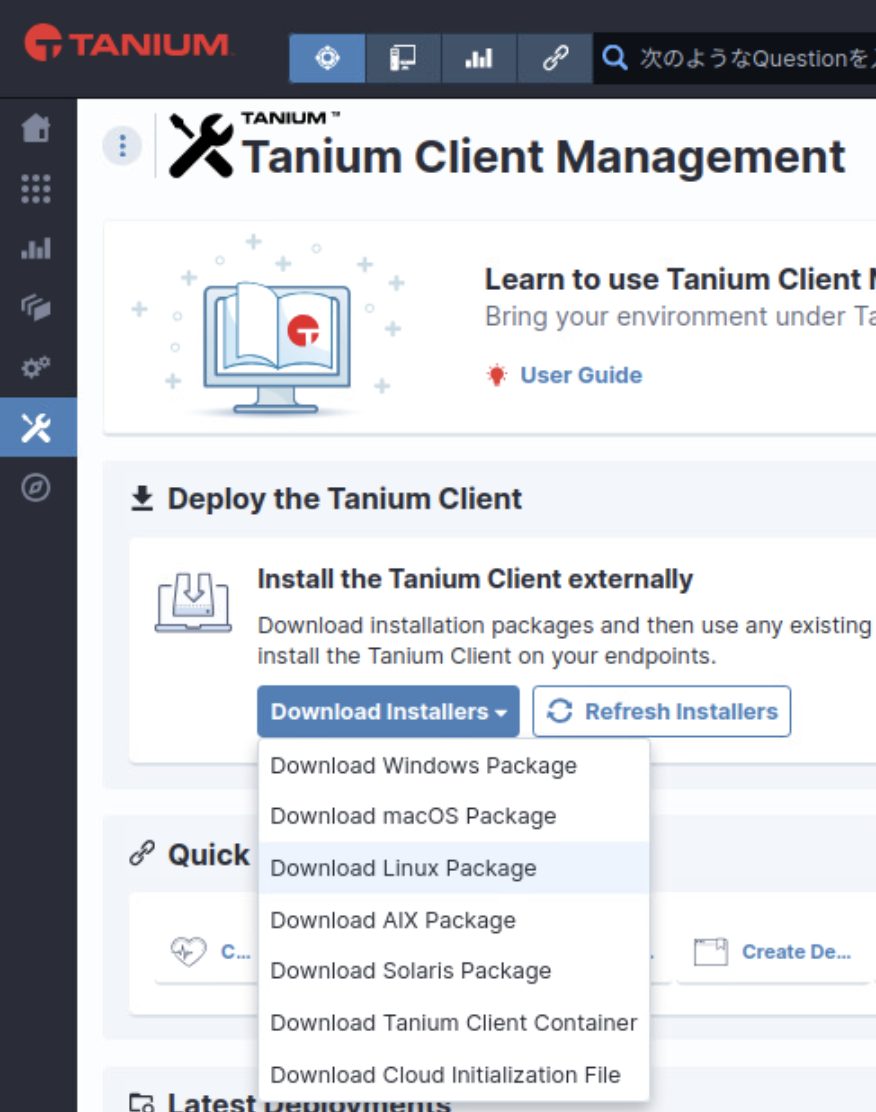This screenshot has height=1112, width=876.
Task: Pick Download Solaris Package
Action: [x=454, y=971]
